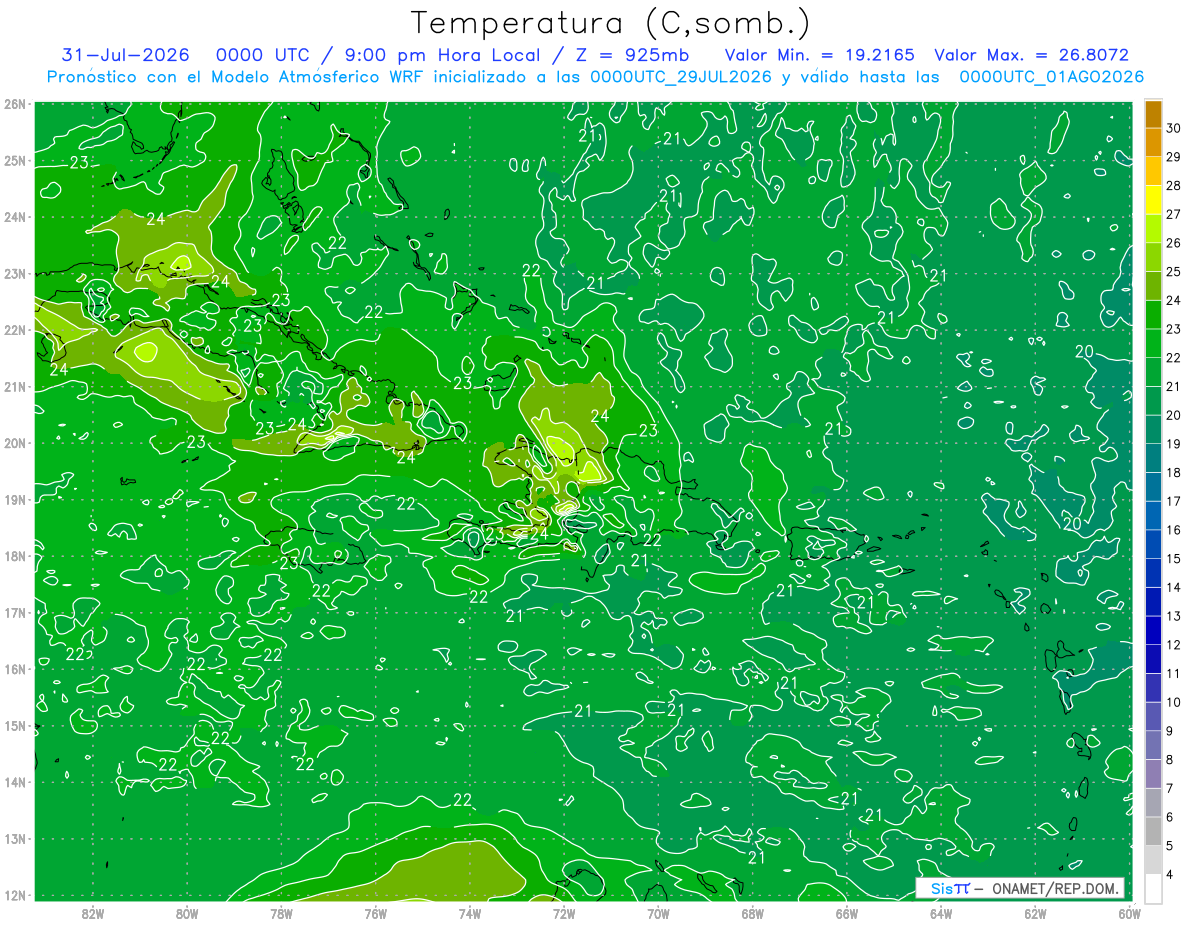Pick the legend swatch between 26 and 27
This screenshot has height=927, width=1200.
1153,228
